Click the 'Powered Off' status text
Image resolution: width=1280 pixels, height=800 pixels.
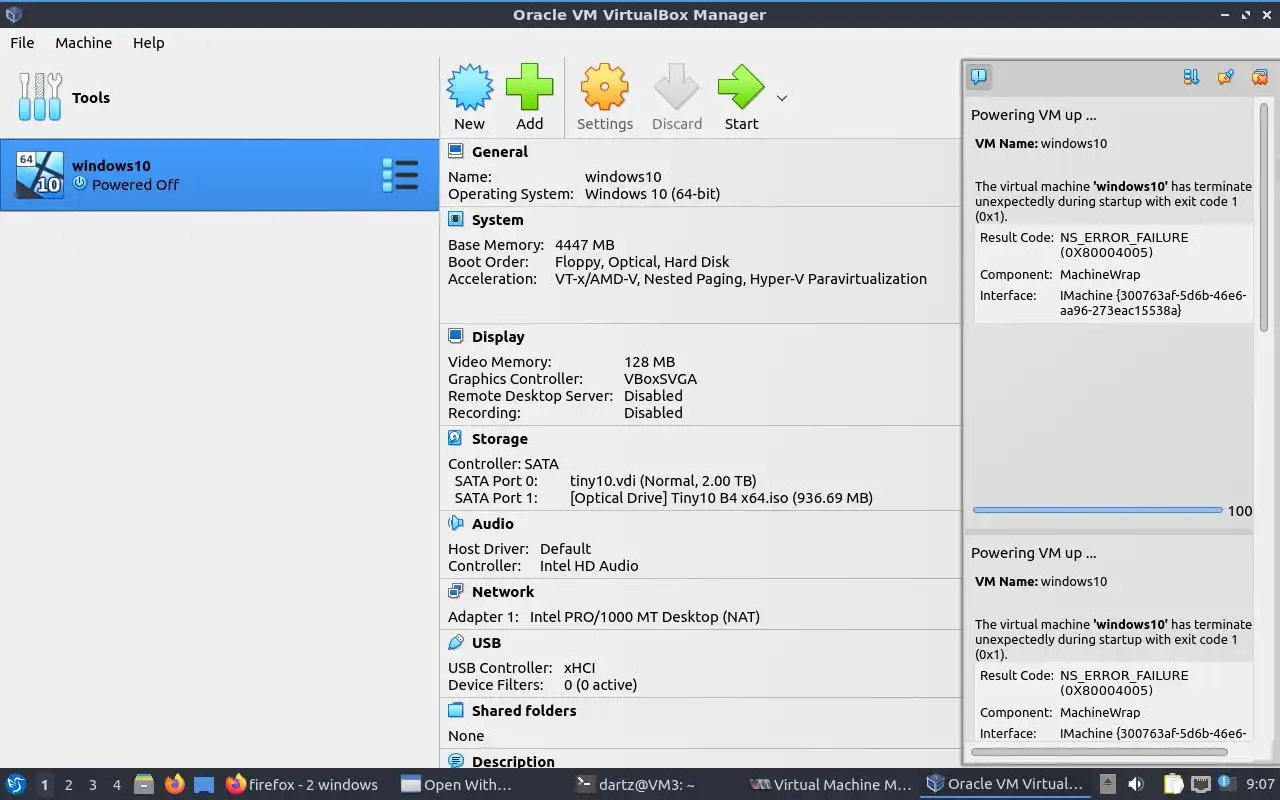tap(135, 185)
